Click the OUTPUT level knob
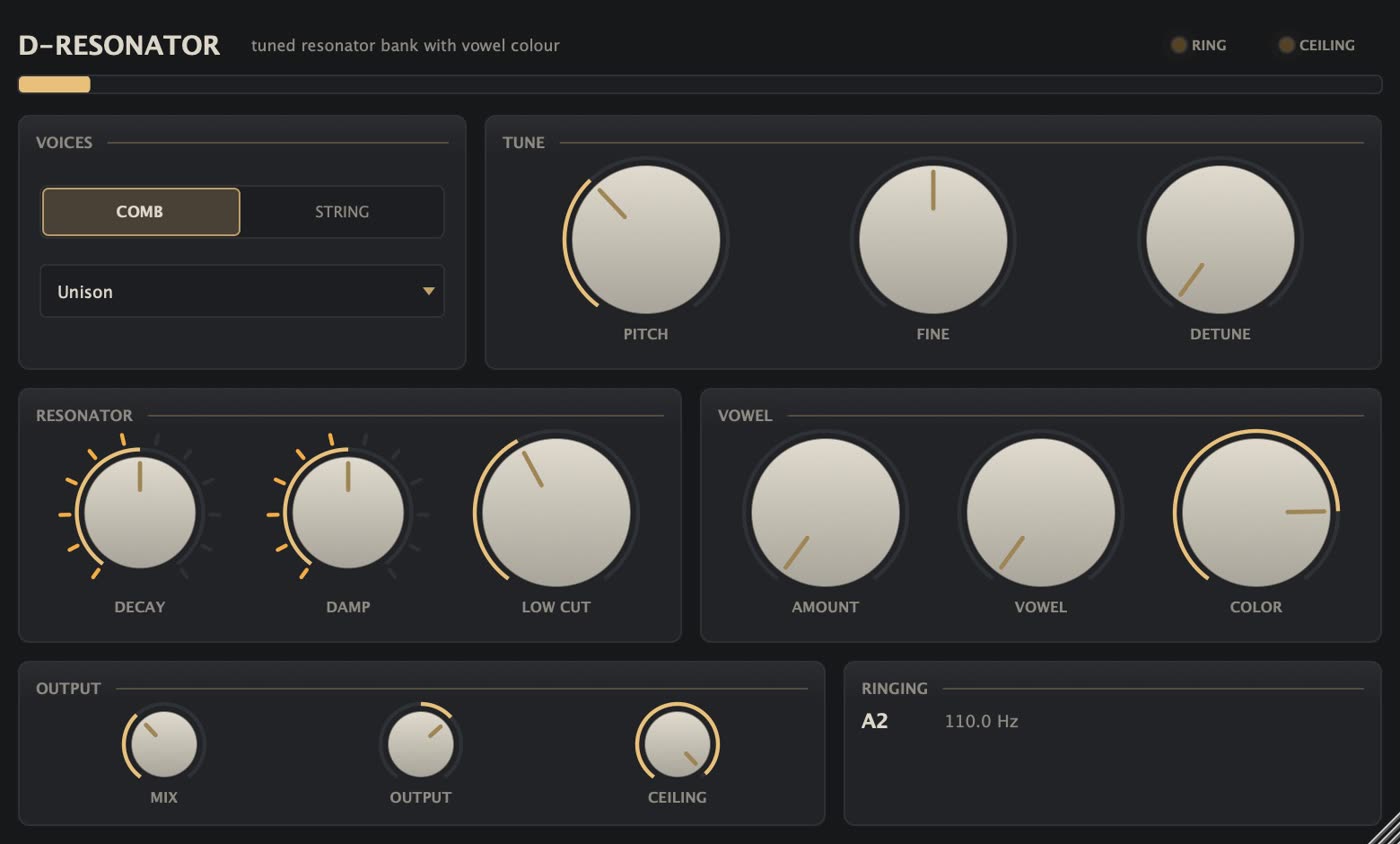The width and height of the screenshot is (1400, 844). 420,744
